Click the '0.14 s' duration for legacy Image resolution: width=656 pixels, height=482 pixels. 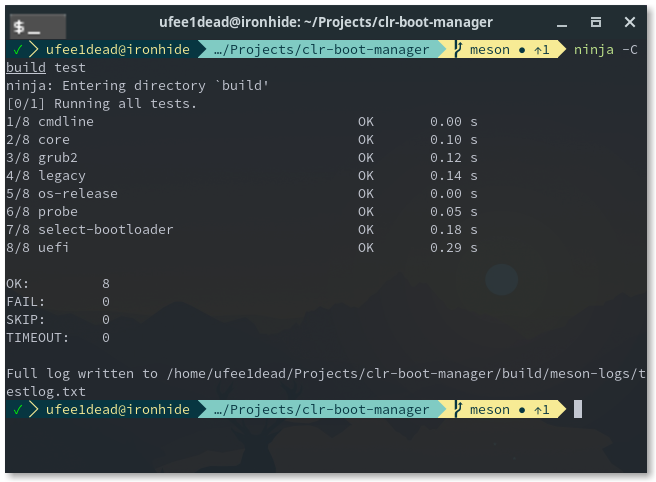click(x=454, y=176)
